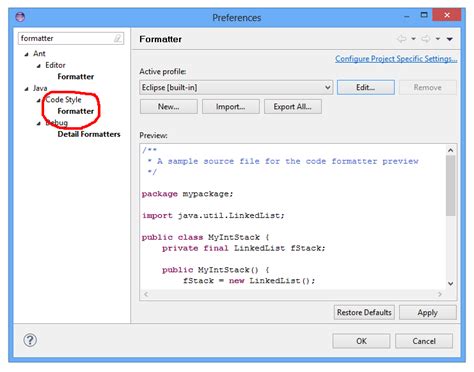
Task: Click the preview horizontal scroll right arrow
Action: [x=440, y=294]
